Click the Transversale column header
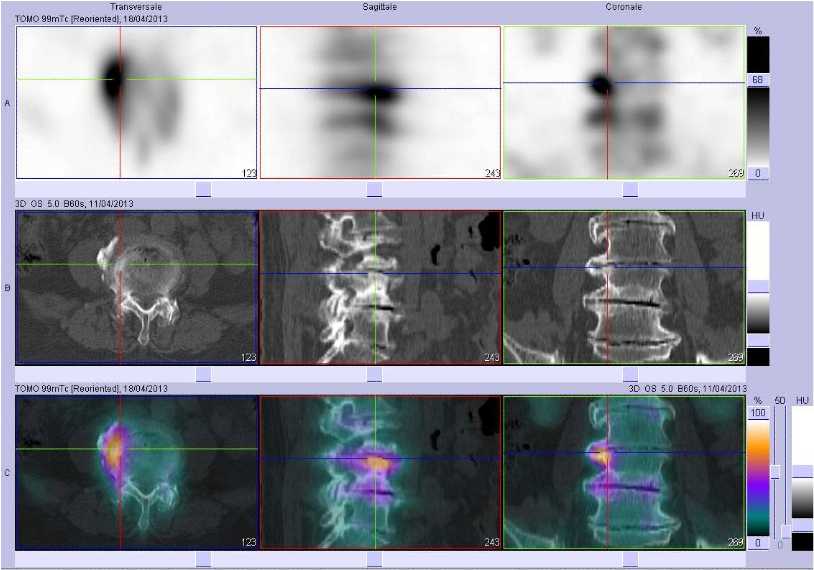 pyautogui.click(x=135, y=7)
